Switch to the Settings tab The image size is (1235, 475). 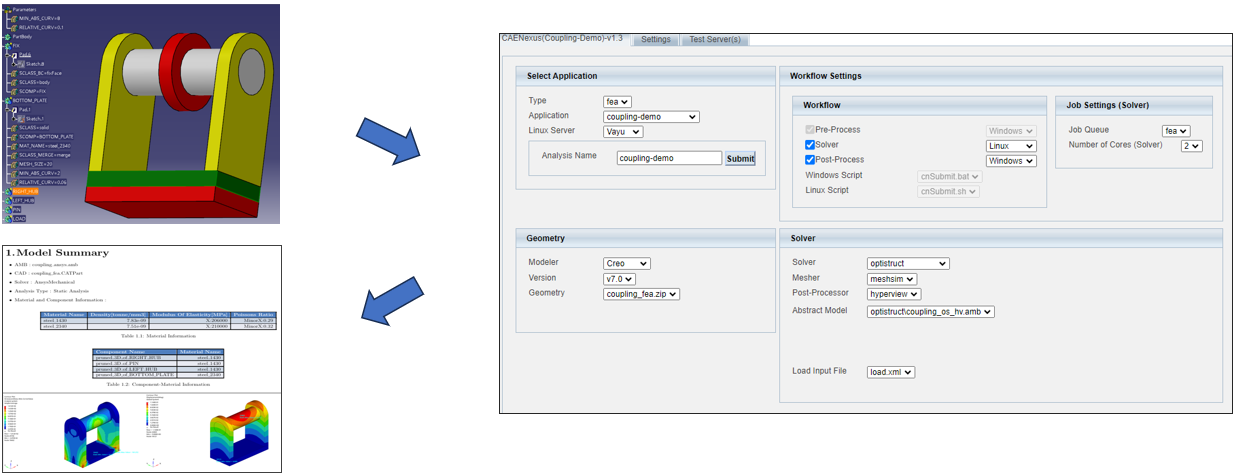point(656,39)
